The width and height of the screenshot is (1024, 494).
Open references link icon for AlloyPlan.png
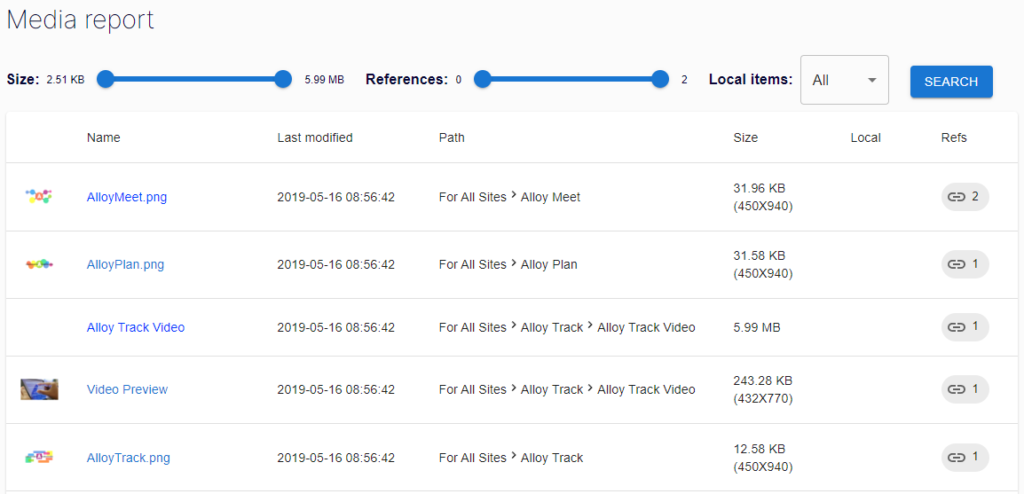(956, 265)
